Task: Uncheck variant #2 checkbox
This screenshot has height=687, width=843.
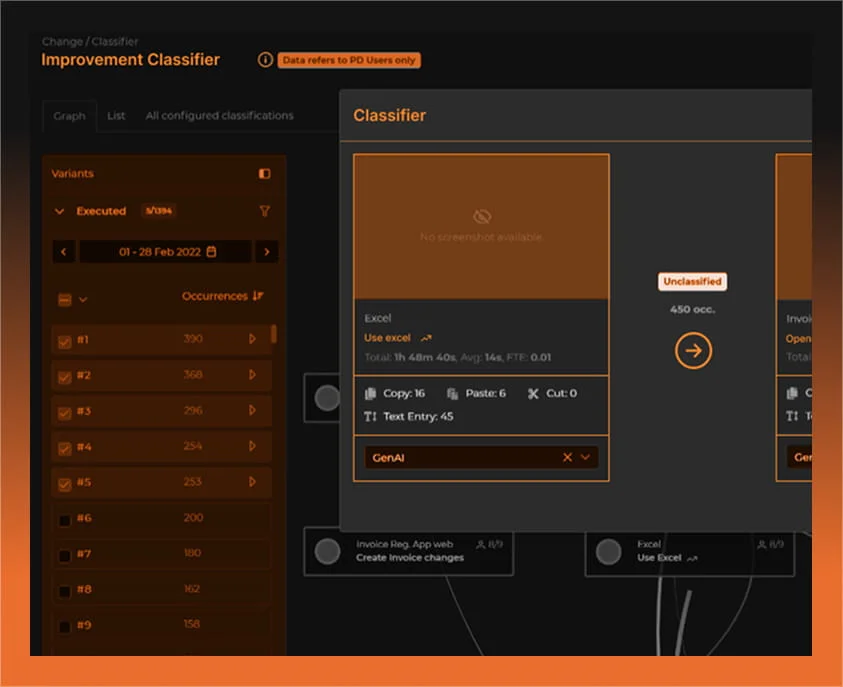Action: pyautogui.click(x=65, y=377)
